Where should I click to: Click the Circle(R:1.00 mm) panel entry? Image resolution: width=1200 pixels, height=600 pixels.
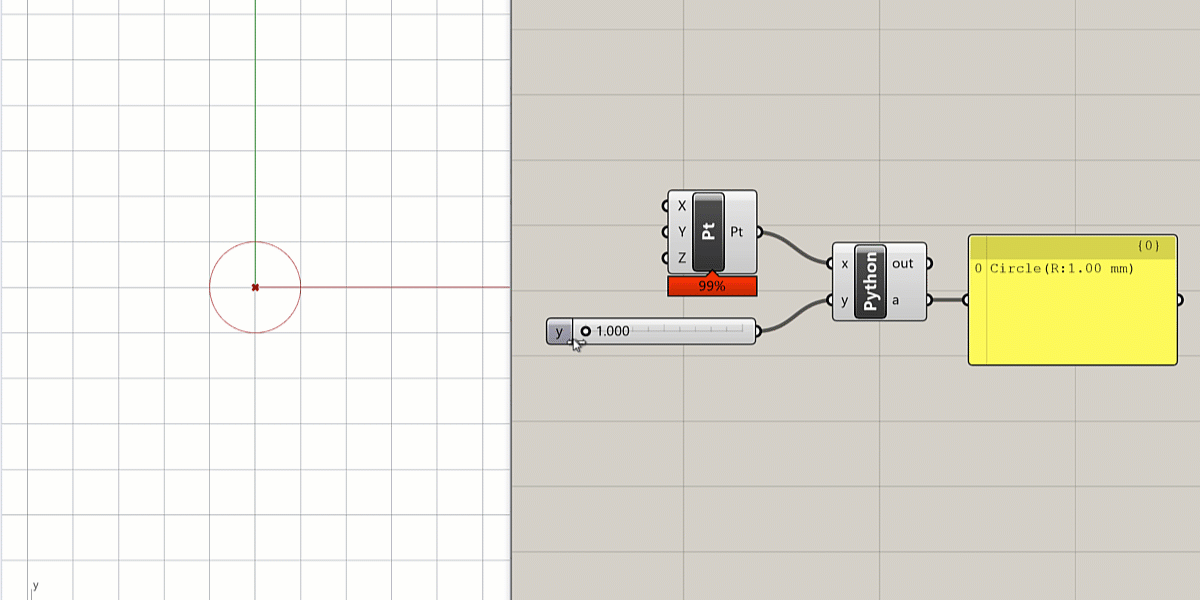[x=1062, y=268]
